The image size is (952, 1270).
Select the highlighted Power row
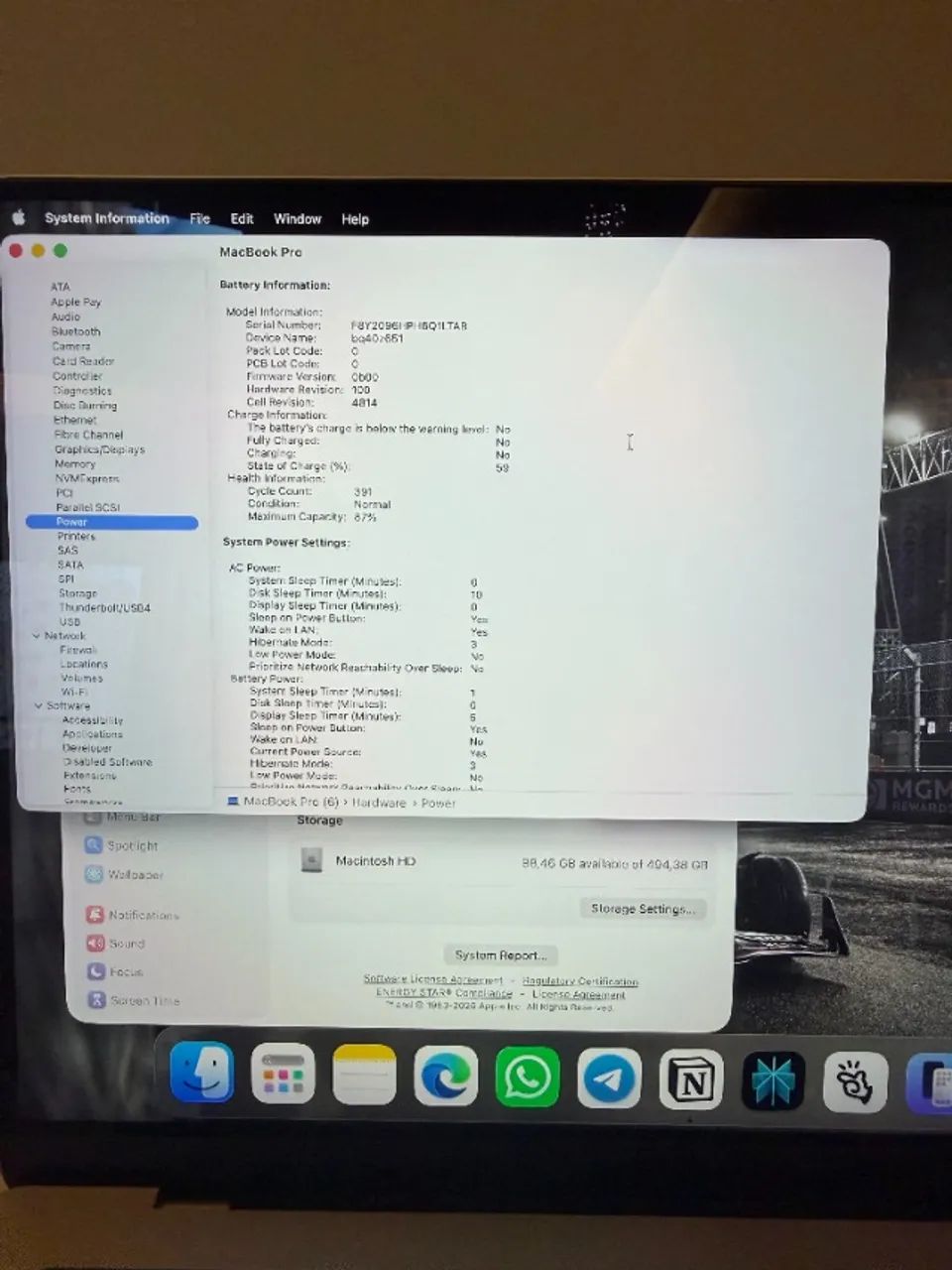[x=112, y=522]
